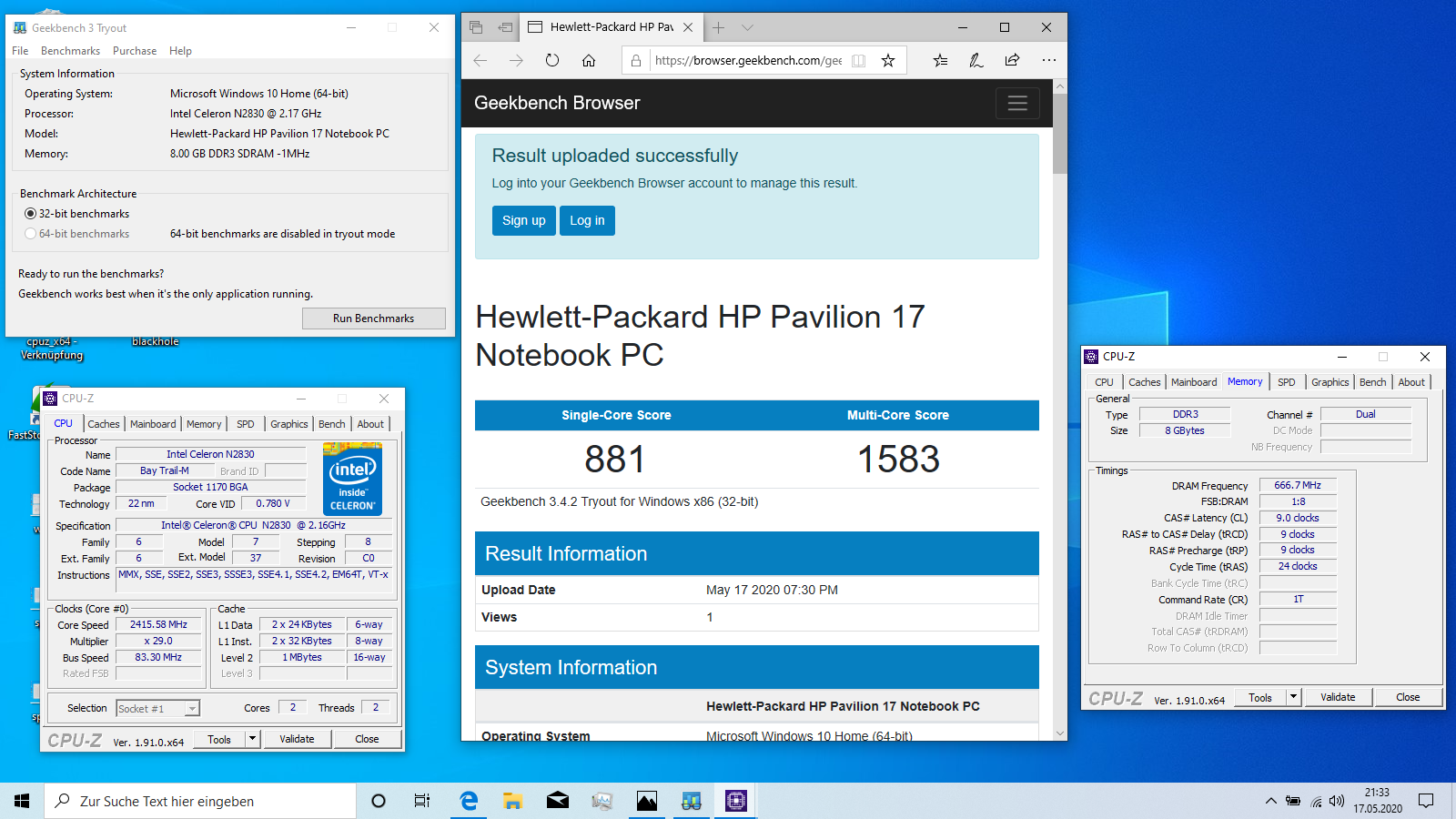Open Microsoft Edge from the taskbar

click(469, 801)
